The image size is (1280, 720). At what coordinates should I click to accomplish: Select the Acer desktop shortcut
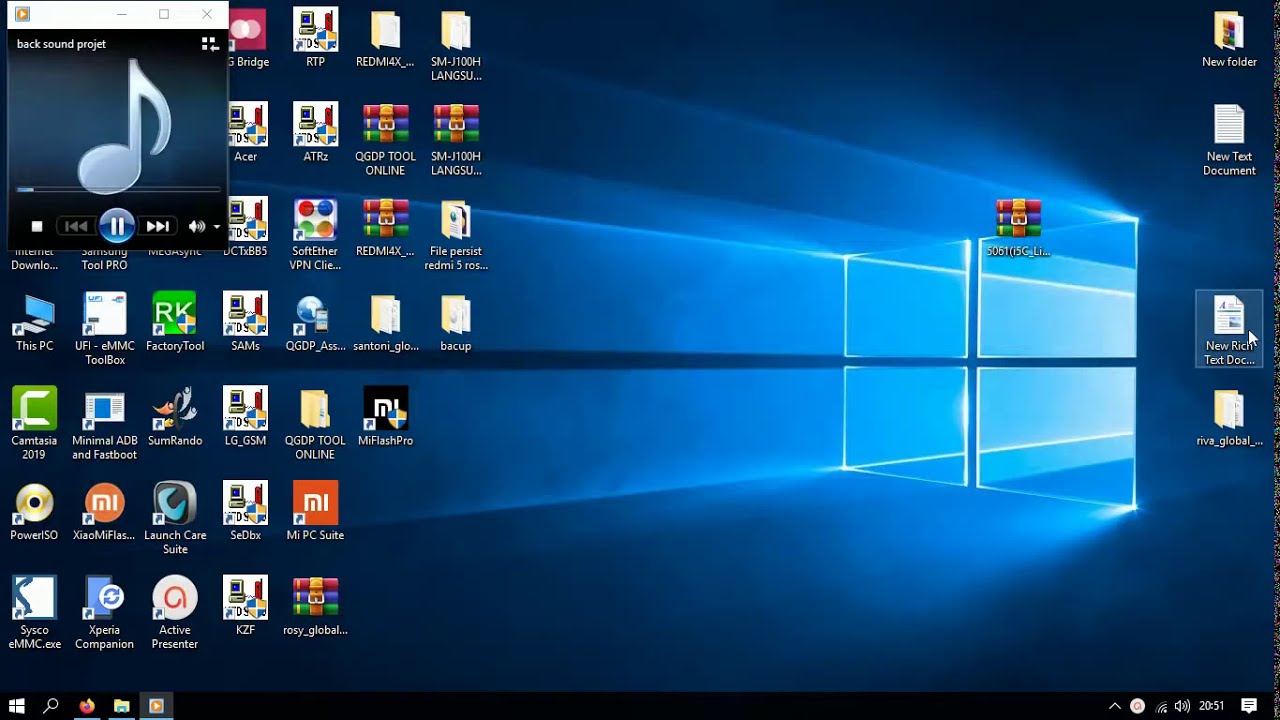[x=246, y=133]
